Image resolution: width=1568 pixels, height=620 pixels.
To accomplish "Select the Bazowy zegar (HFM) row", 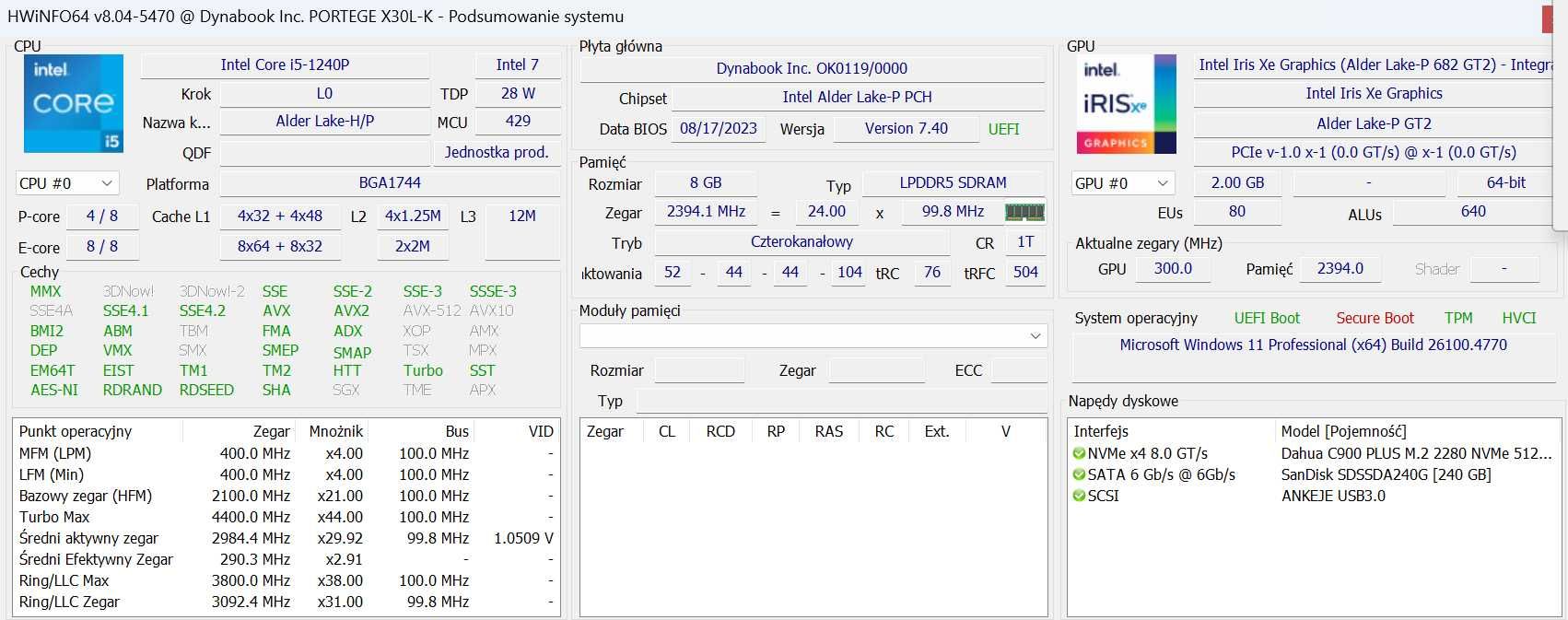I will (286, 496).
